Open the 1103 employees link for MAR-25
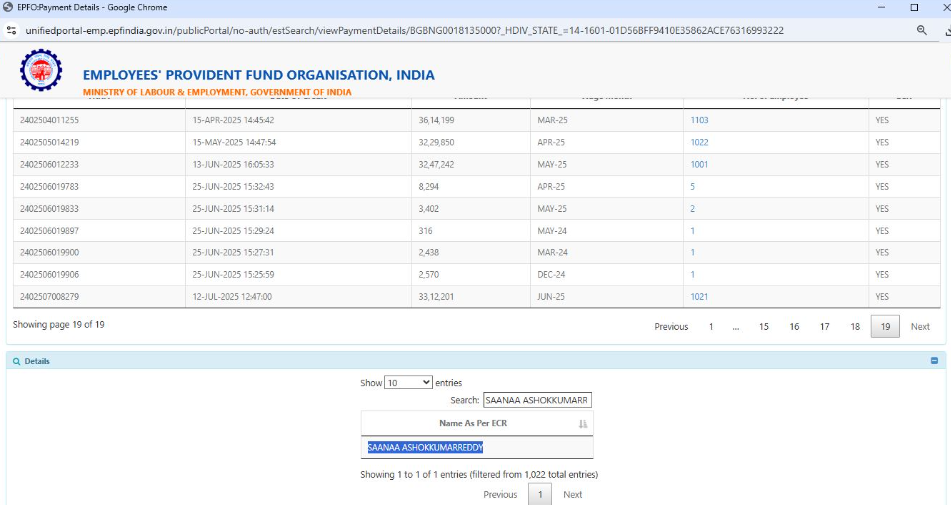The height and width of the screenshot is (505, 951). tap(699, 120)
